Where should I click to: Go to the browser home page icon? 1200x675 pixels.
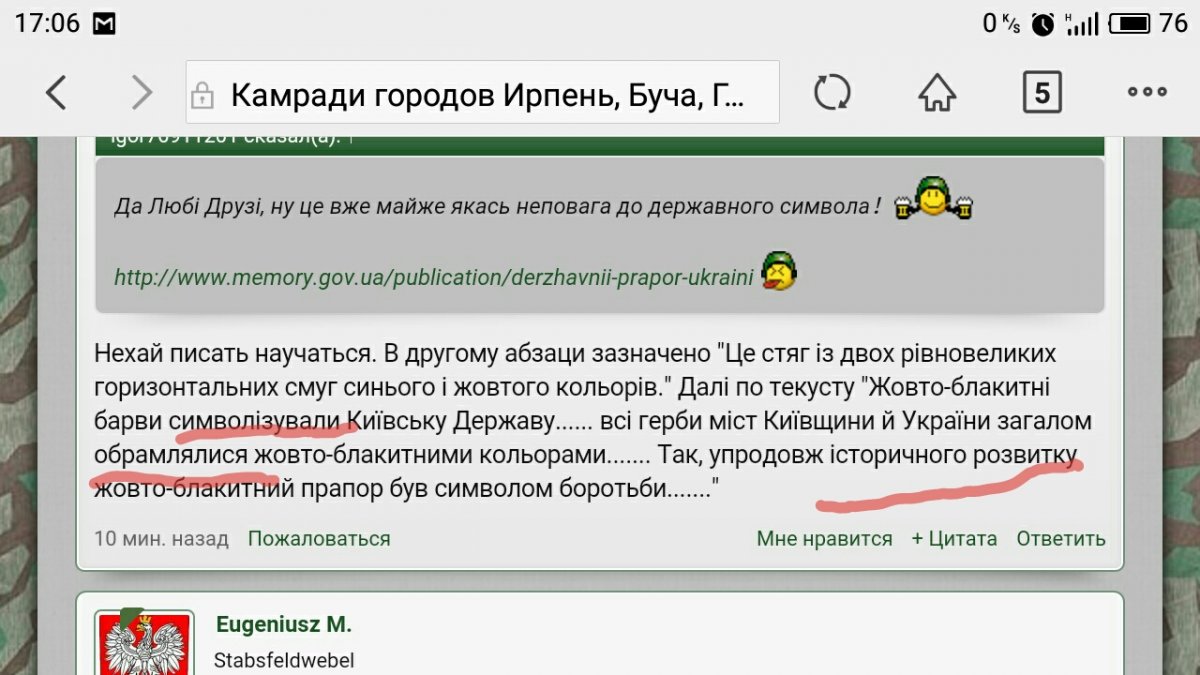pyautogui.click(x=937, y=94)
